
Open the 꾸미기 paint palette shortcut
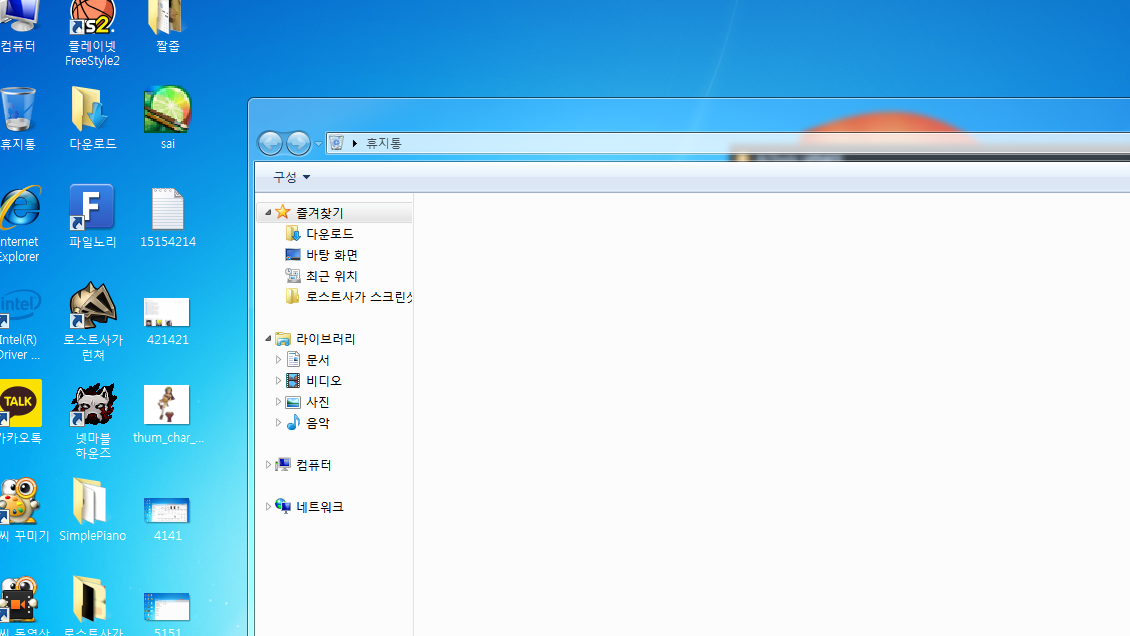pos(23,511)
